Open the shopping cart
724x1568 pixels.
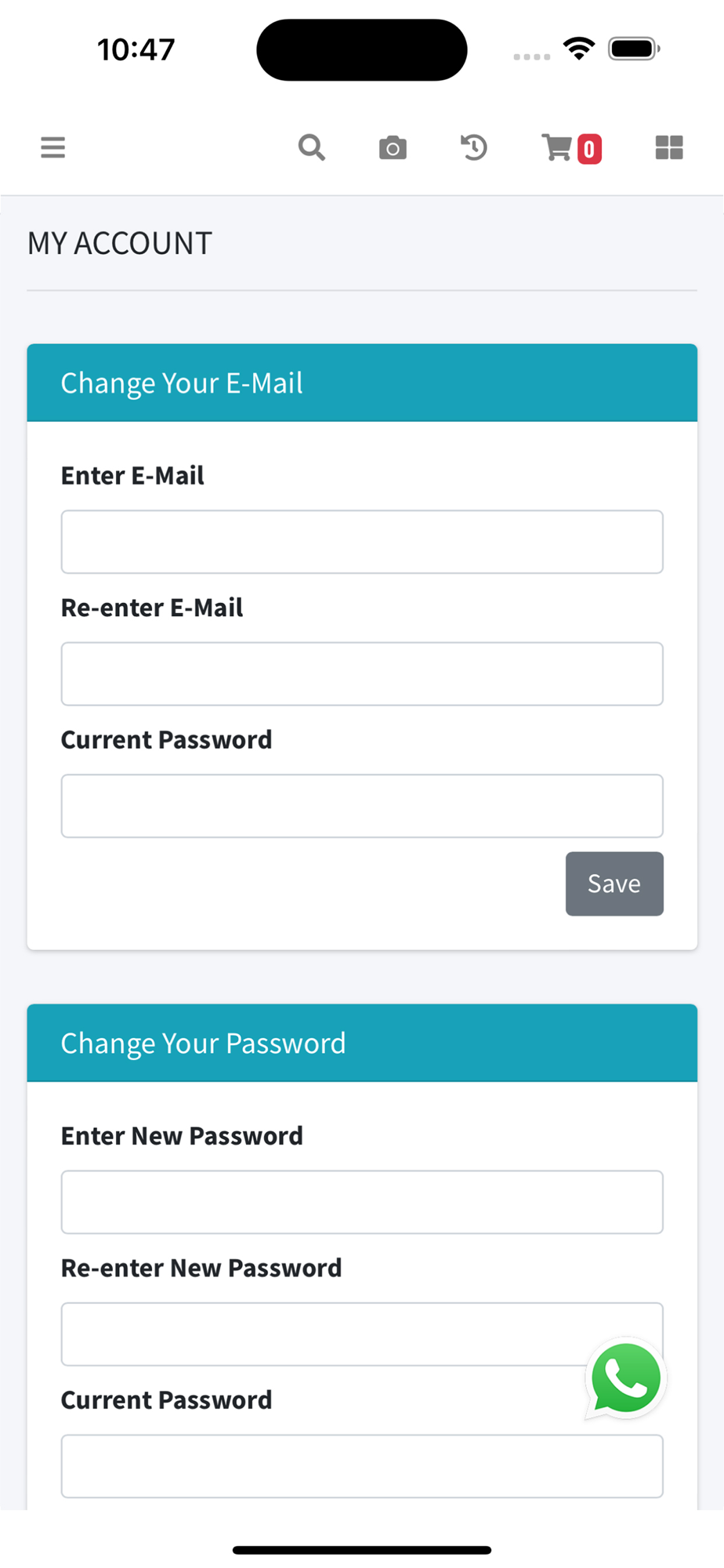[557, 147]
